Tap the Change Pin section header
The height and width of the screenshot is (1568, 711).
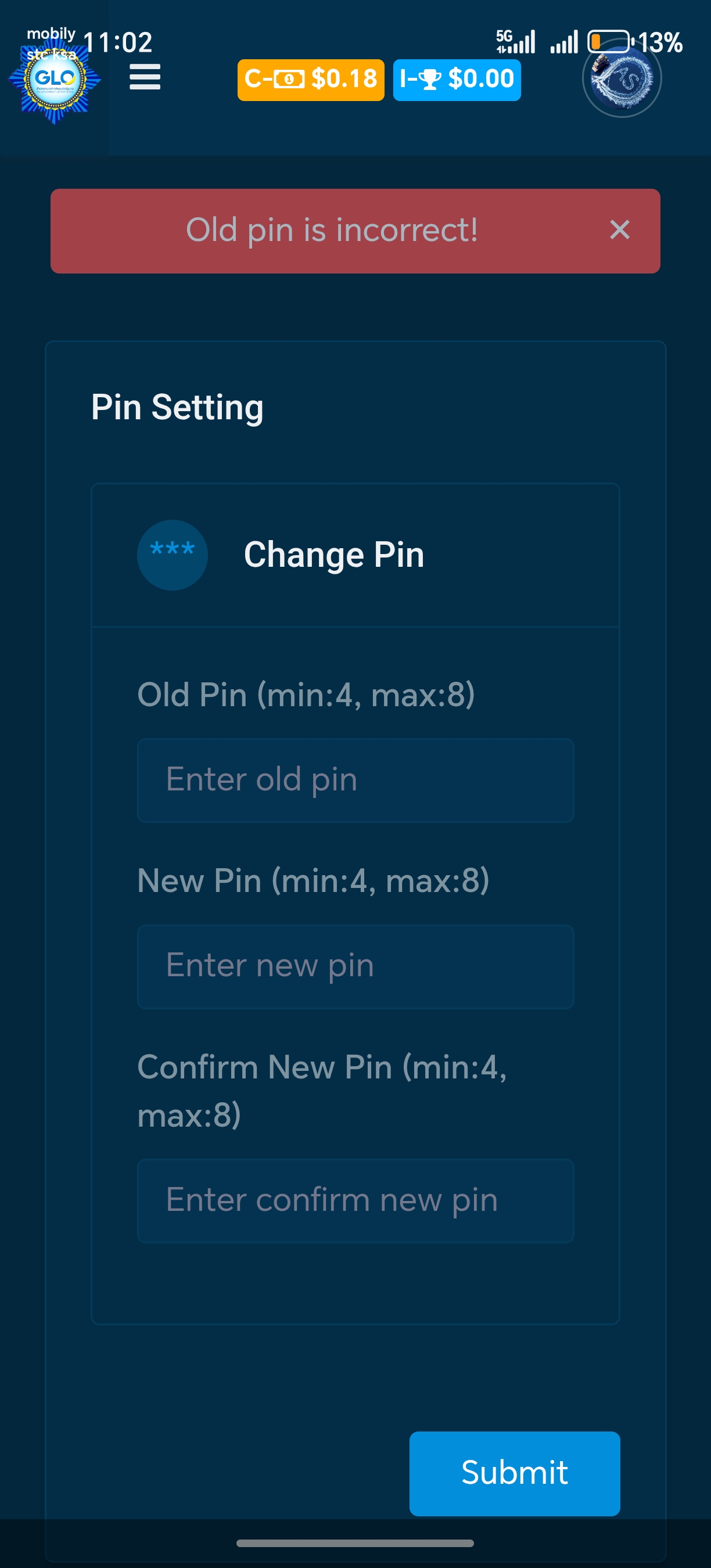coord(333,555)
